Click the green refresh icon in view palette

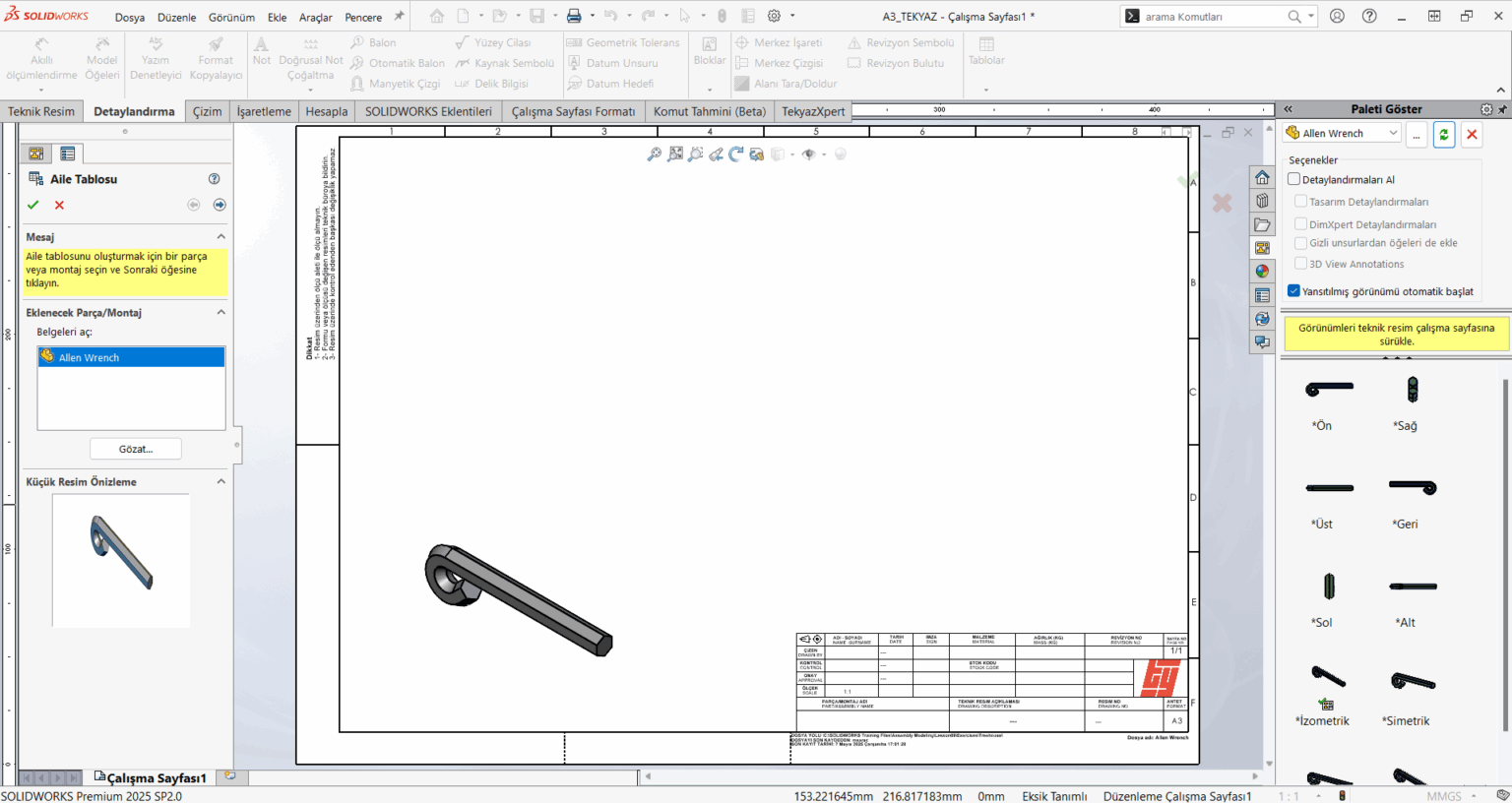1443,134
